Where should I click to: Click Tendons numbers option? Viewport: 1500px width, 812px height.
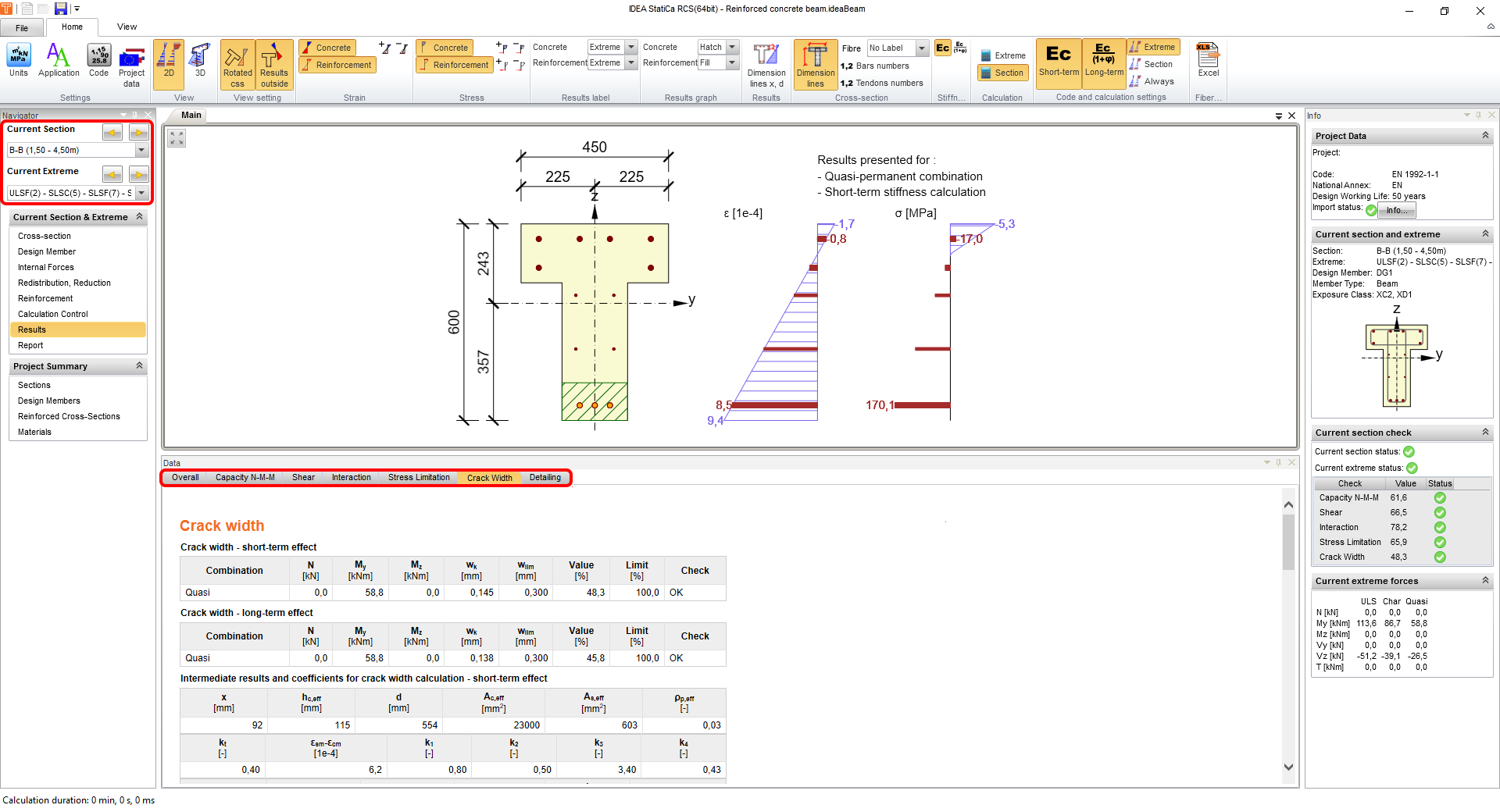click(x=882, y=83)
